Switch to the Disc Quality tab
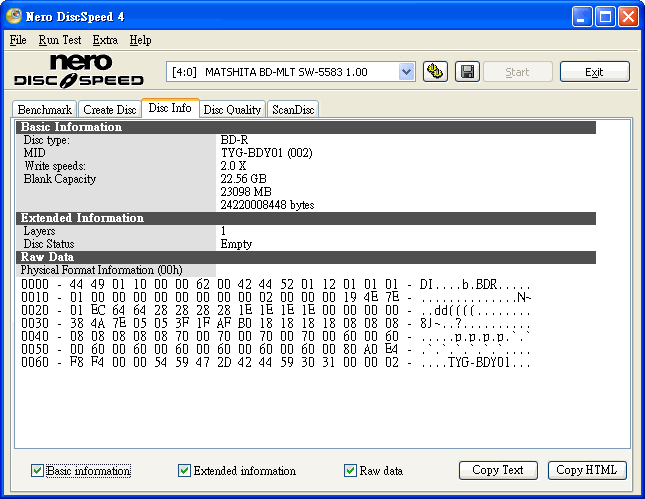This screenshot has height=499, width=645. point(232,109)
